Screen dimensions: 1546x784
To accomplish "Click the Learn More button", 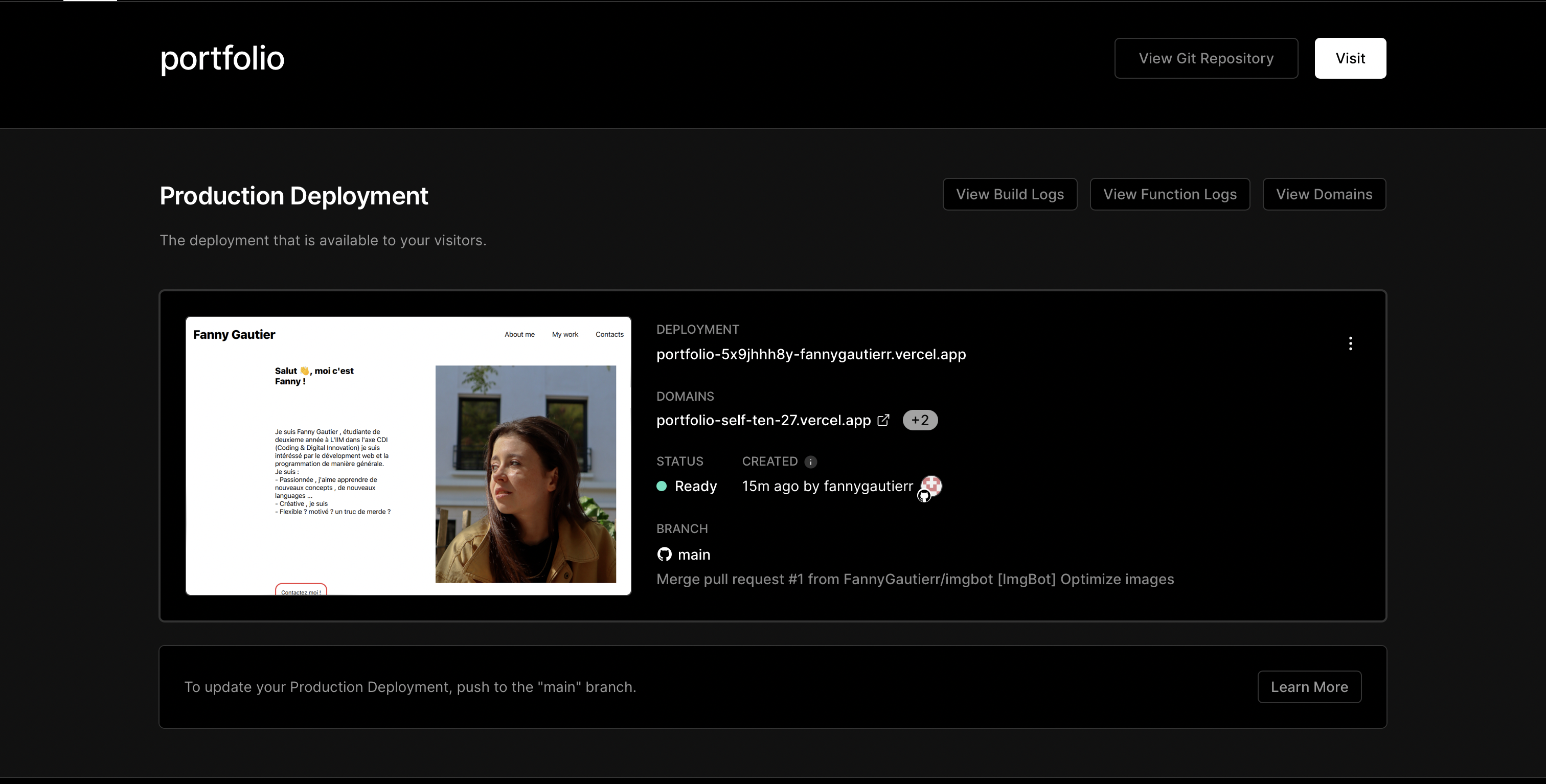I will pyautogui.click(x=1309, y=686).
